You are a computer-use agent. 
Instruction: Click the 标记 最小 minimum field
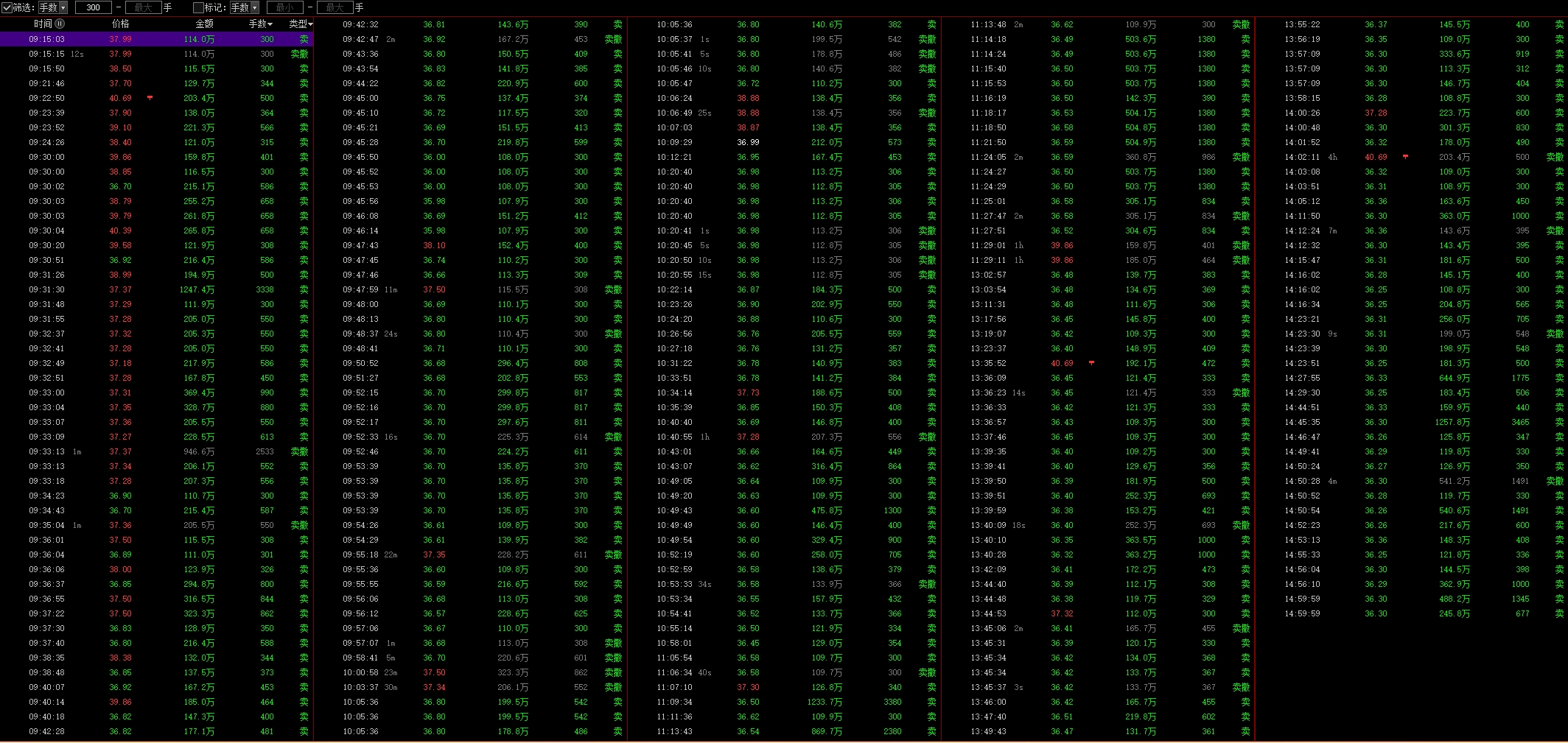(x=284, y=7)
